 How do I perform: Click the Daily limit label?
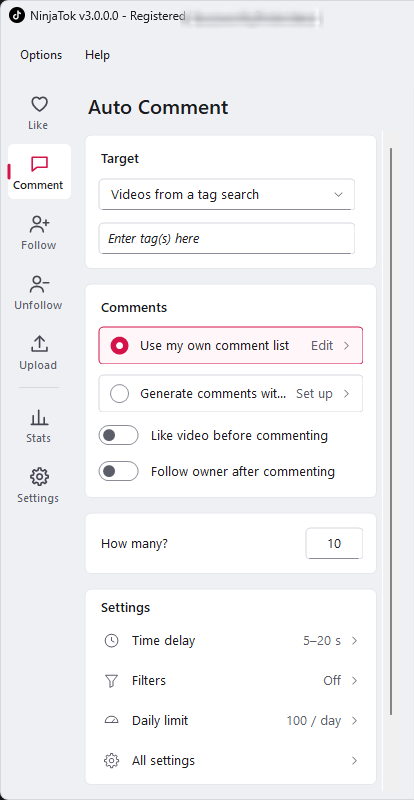(x=160, y=720)
